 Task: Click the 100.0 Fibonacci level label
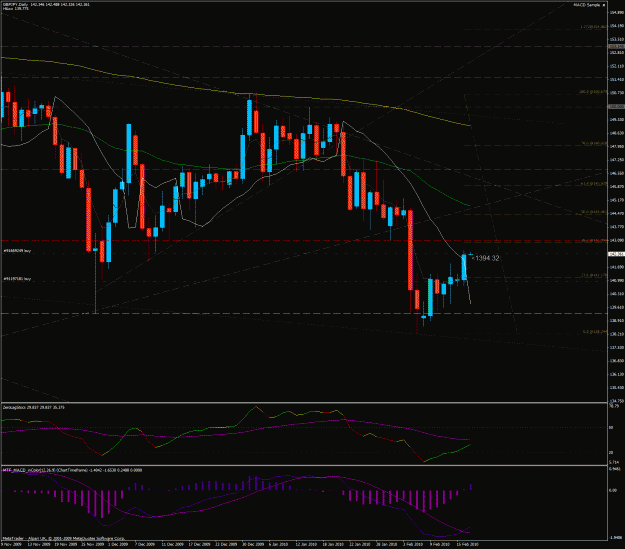click(593, 92)
